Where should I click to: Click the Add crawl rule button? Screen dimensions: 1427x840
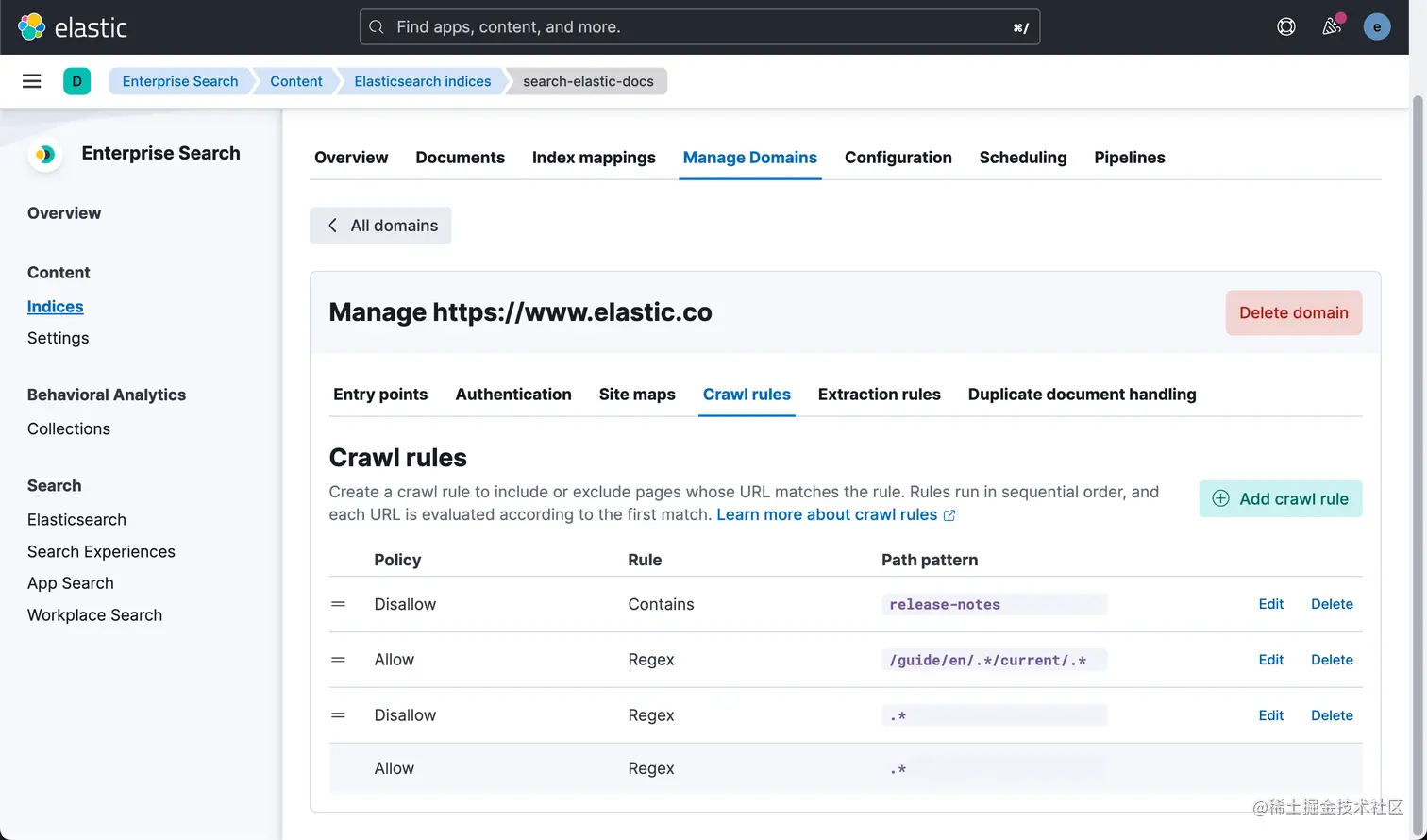coord(1281,499)
